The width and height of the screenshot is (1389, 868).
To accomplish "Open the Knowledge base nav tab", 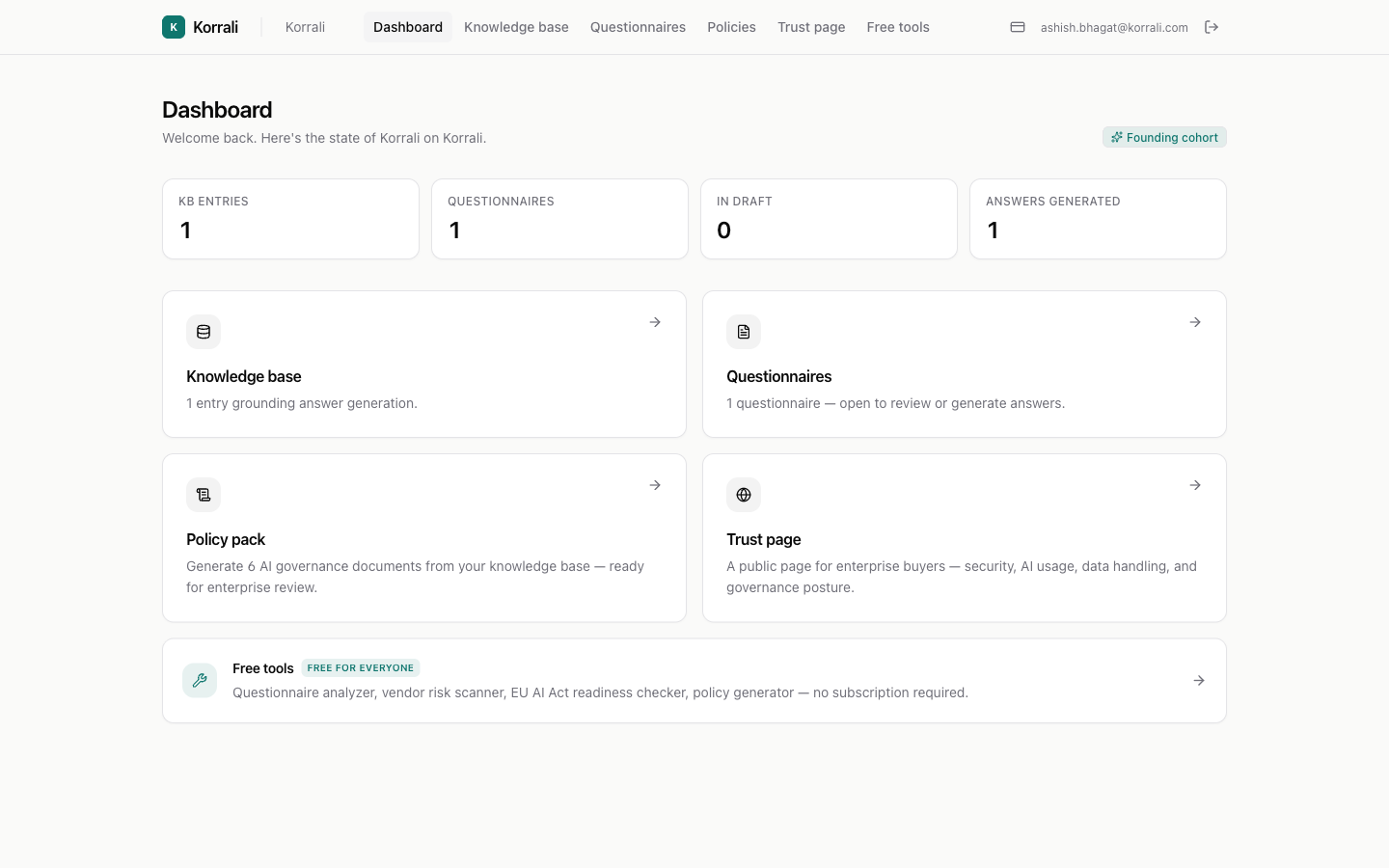I will [x=516, y=27].
